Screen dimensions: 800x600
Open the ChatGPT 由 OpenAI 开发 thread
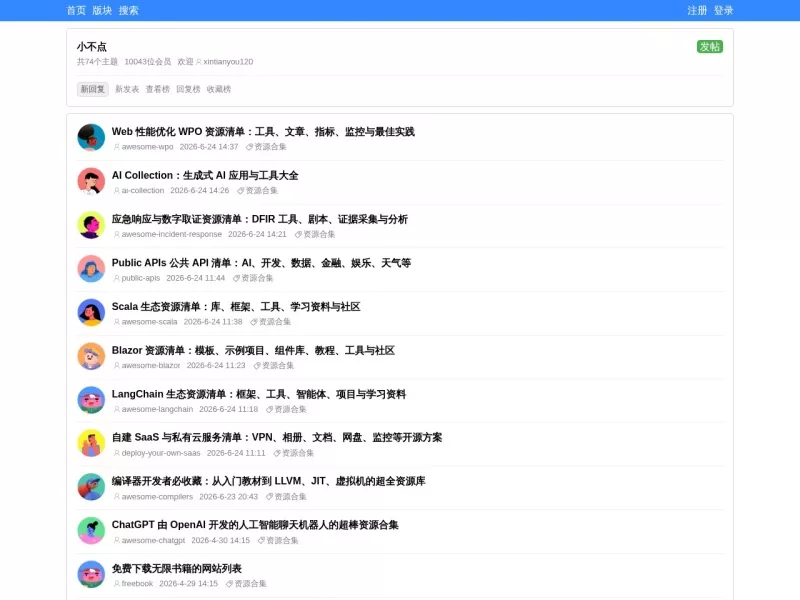pos(255,525)
